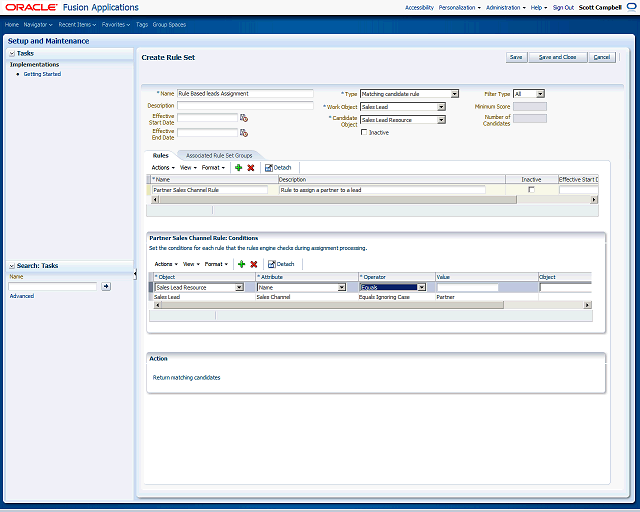Image resolution: width=640 pixels, height=512 pixels.
Task: Open Conditions table View menu
Action: (x=191, y=264)
